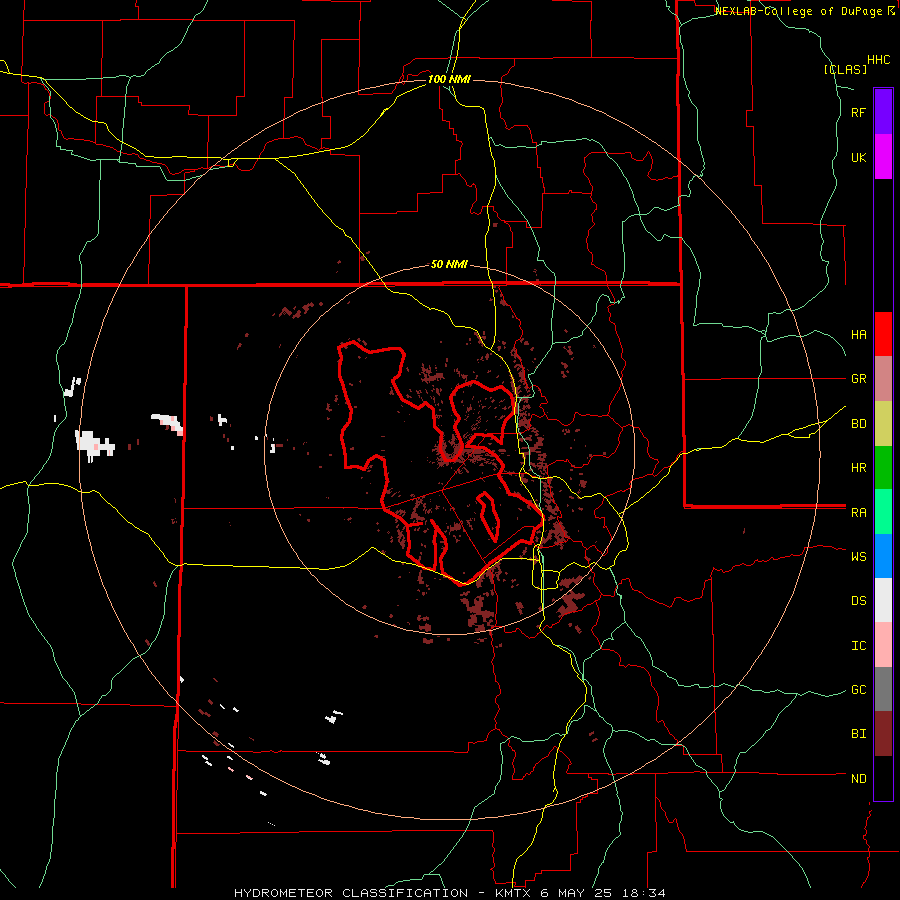Click the DS white legend swatch
Image resolution: width=900 pixels, height=900 pixels.
pos(883,600)
